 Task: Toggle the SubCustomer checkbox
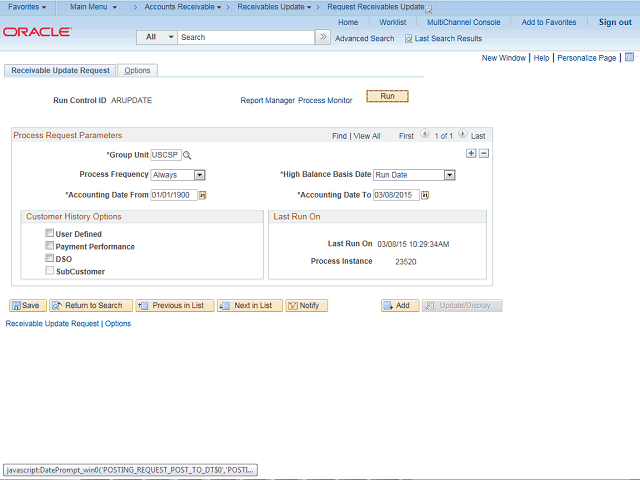click(x=49, y=271)
